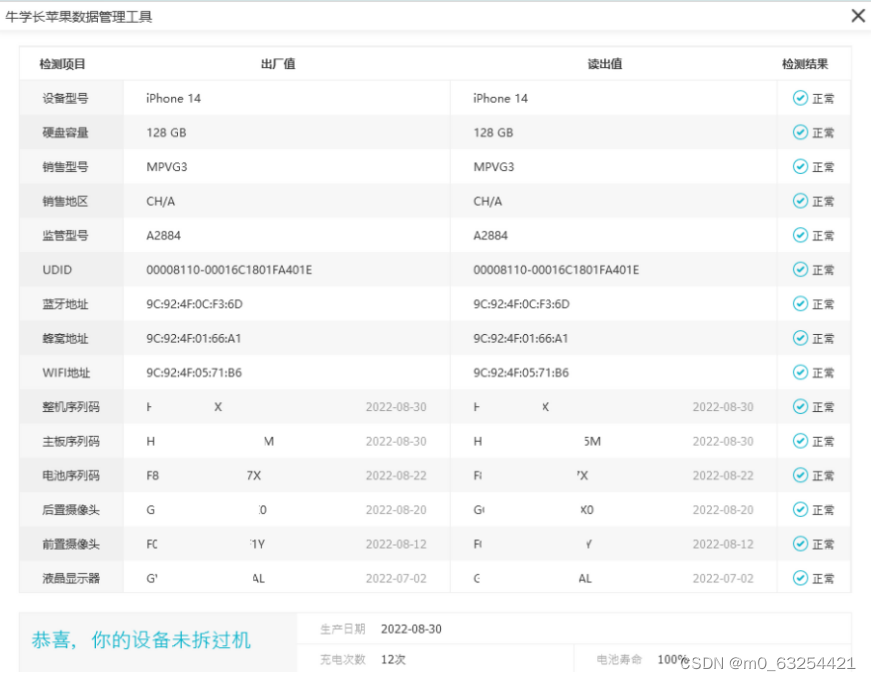Select the 检测项目 column header
Image resolution: width=871 pixels, height=681 pixels.
click(62, 64)
